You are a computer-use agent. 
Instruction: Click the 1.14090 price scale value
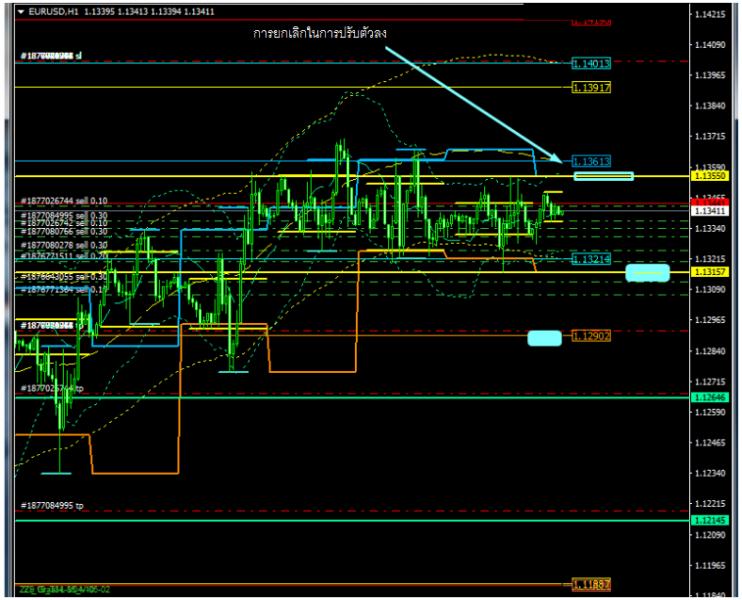point(710,45)
